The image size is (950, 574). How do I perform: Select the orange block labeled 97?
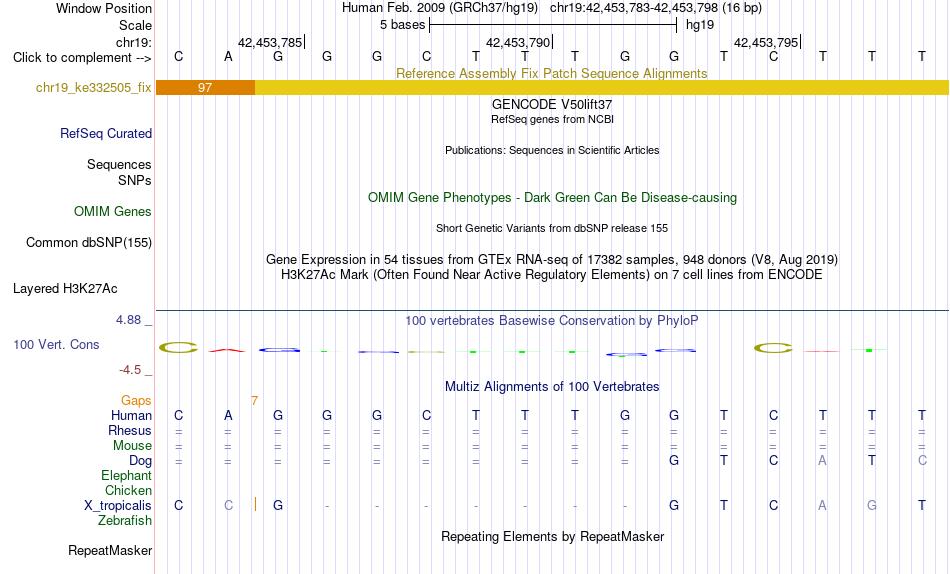205,88
